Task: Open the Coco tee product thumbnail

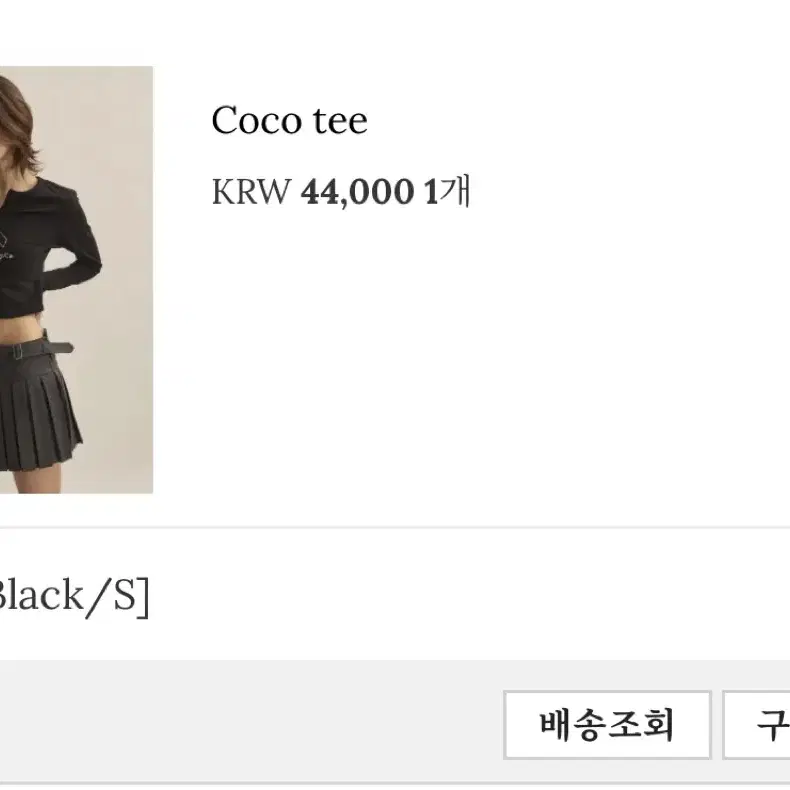Action: [76, 280]
